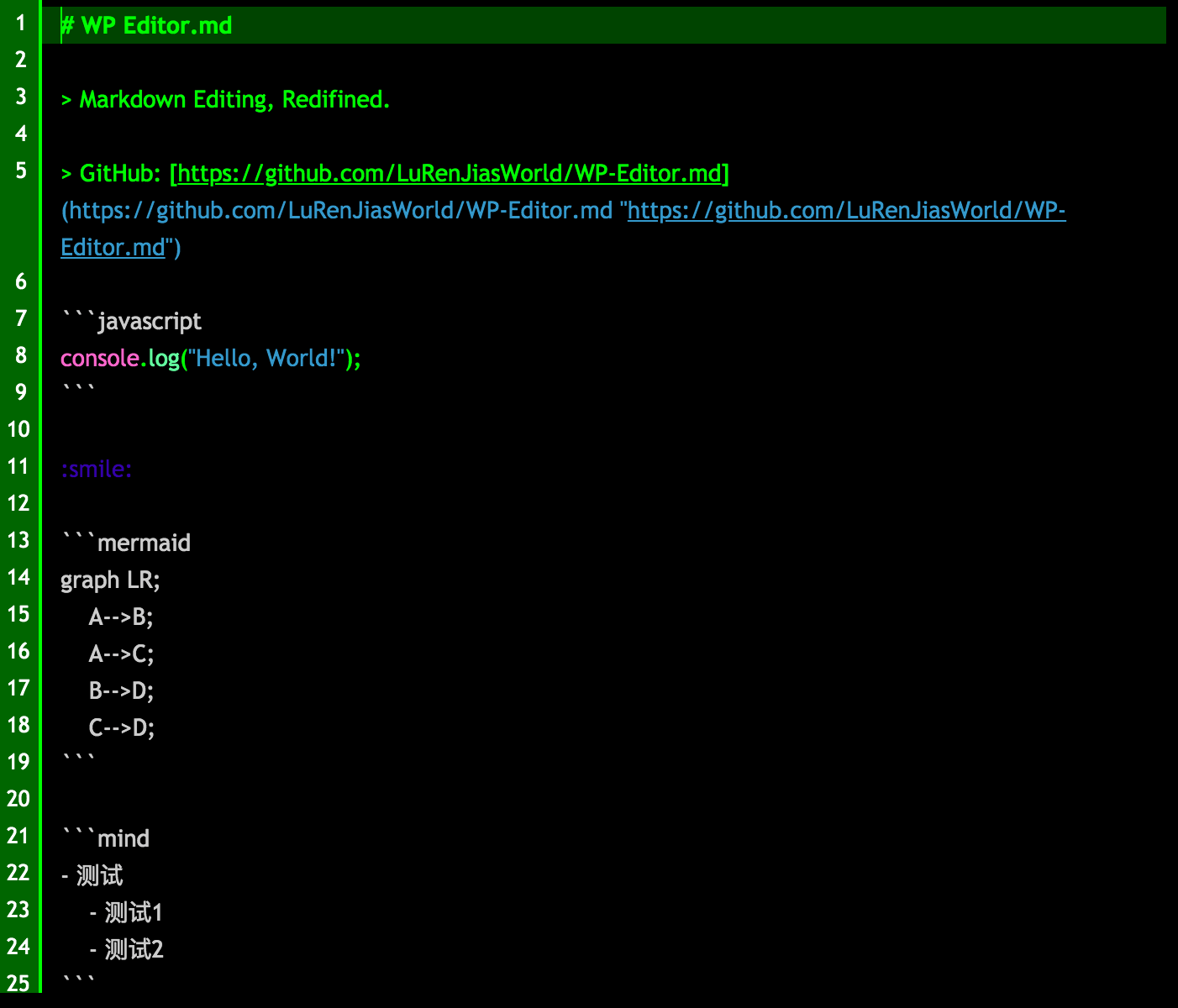Click gutter line number 14
Image resolution: width=1178 pixels, height=1008 pixels.
click(x=18, y=576)
